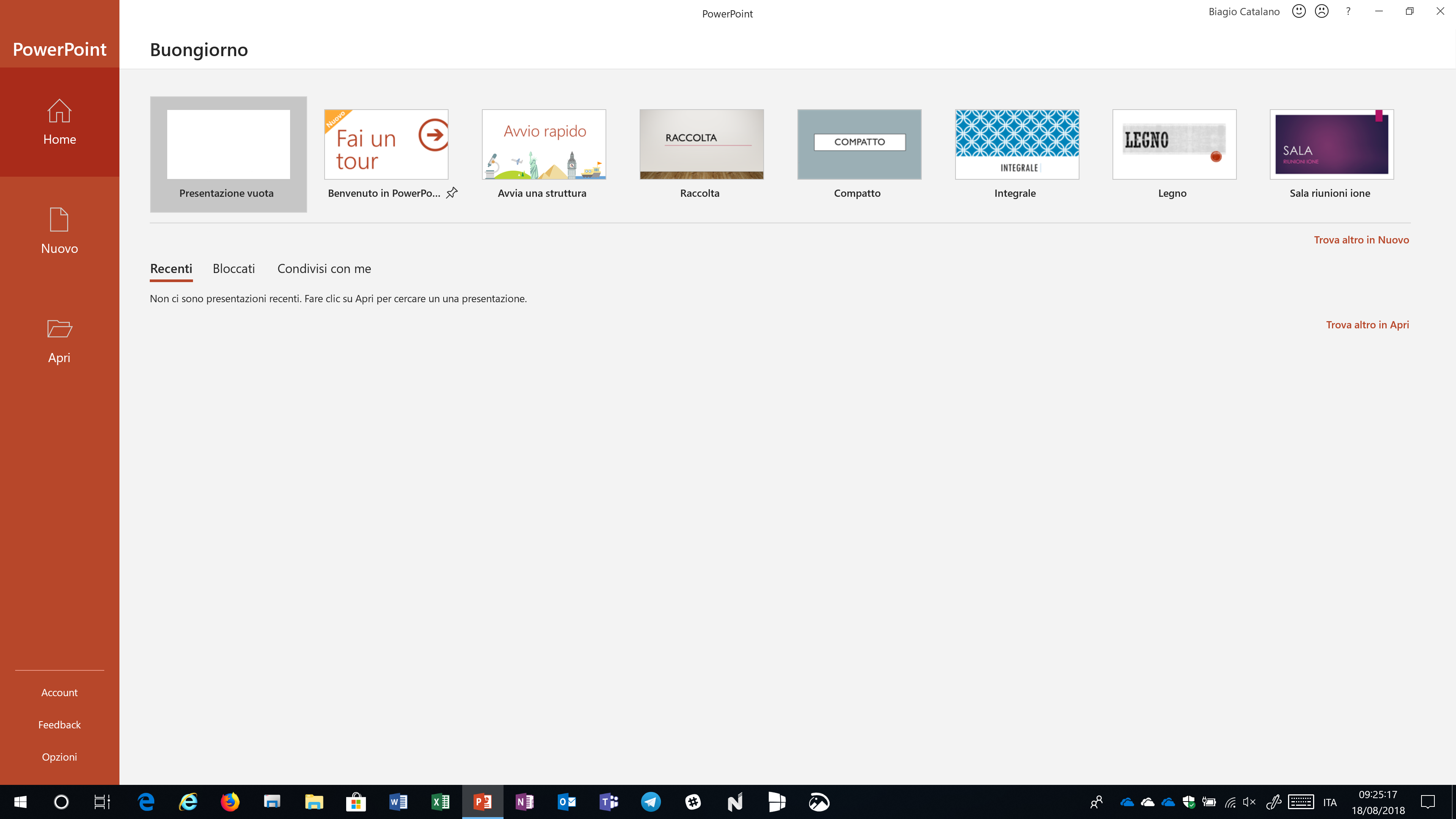Open Microsoft Store from the taskbar
This screenshot has height=819, width=1456.
coord(356,802)
